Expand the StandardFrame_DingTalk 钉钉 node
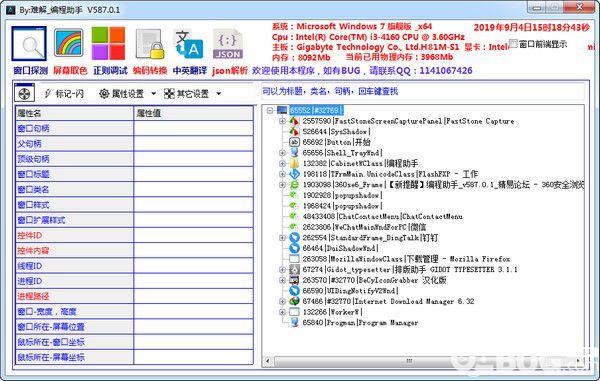The image size is (600, 381). pos(282,238)
